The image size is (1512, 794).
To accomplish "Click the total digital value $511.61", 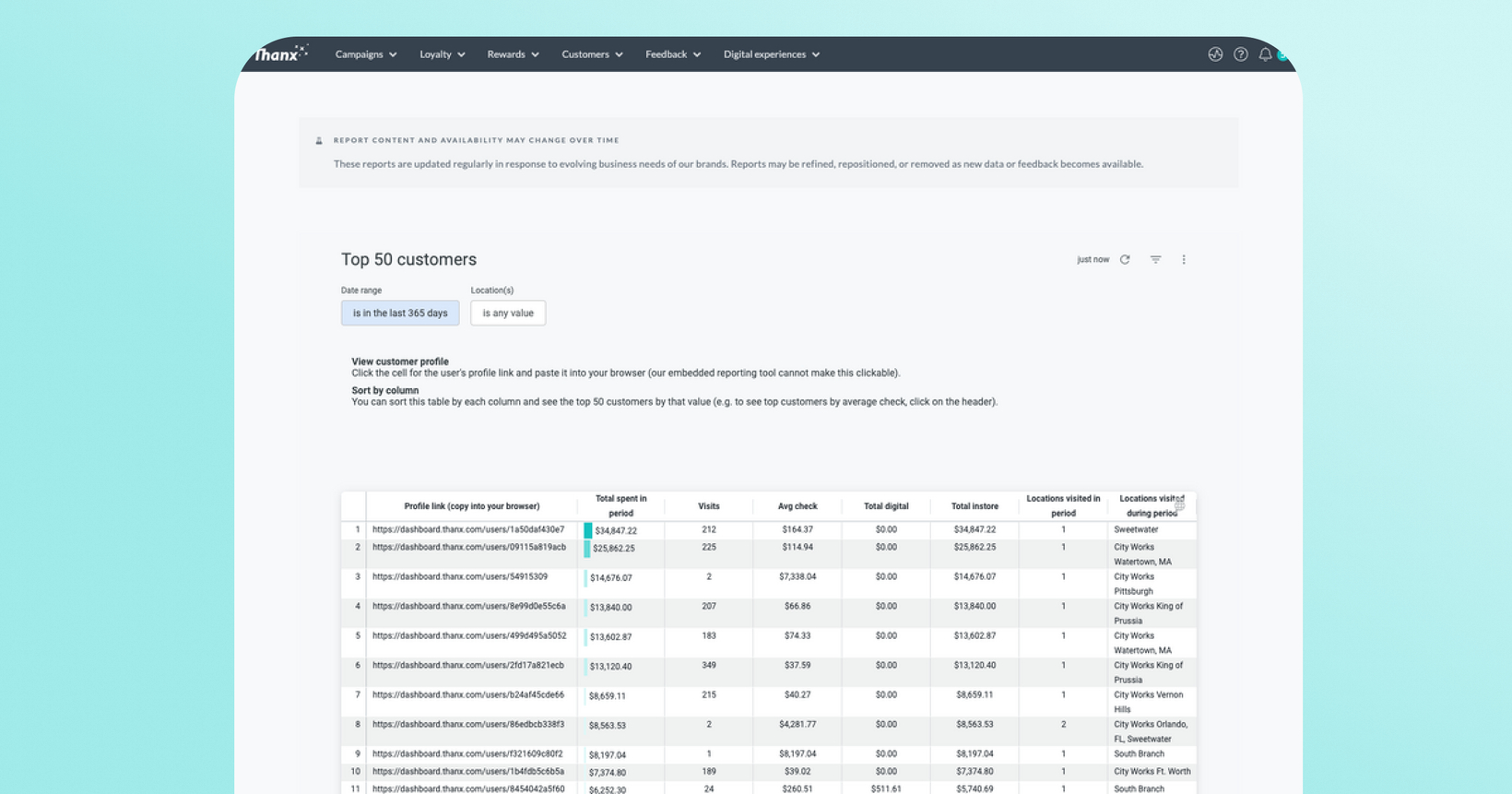I will pyautogui.click(x=886, y=789).
